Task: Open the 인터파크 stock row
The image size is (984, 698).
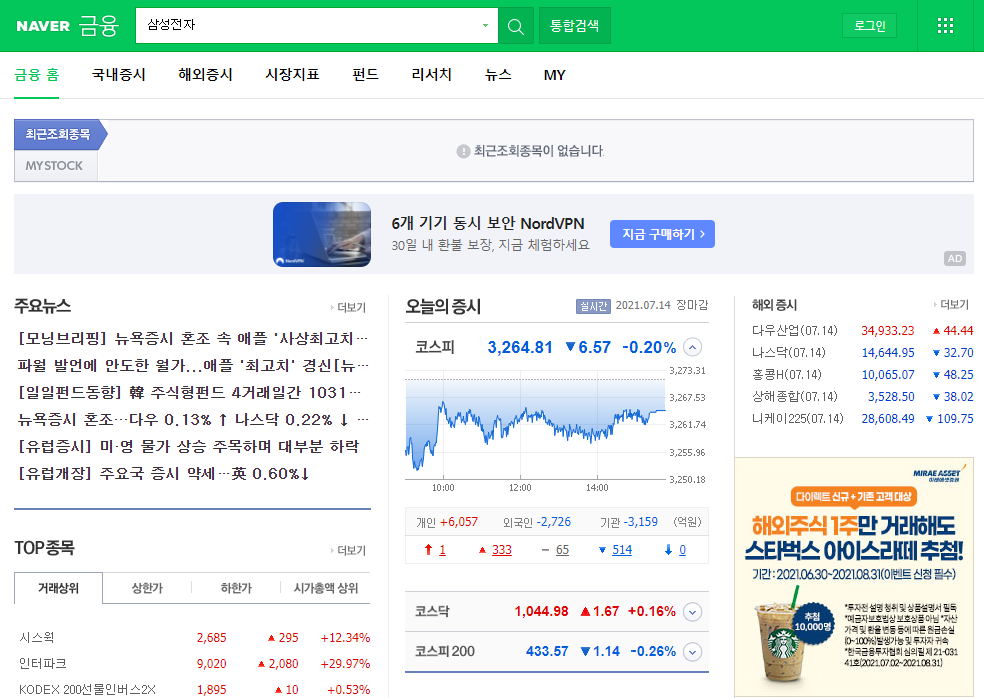Action: click(x=195, y=663)
